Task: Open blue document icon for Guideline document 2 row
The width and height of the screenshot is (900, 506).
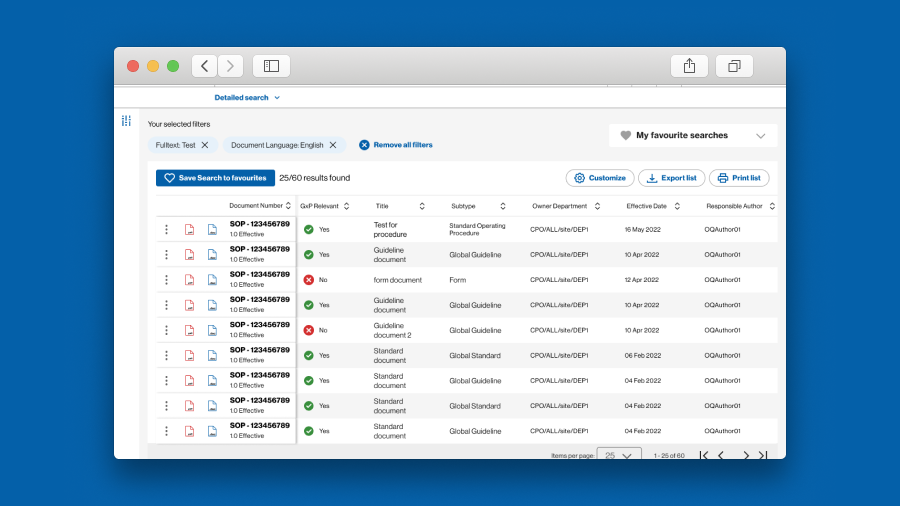Action: point(212,330)
